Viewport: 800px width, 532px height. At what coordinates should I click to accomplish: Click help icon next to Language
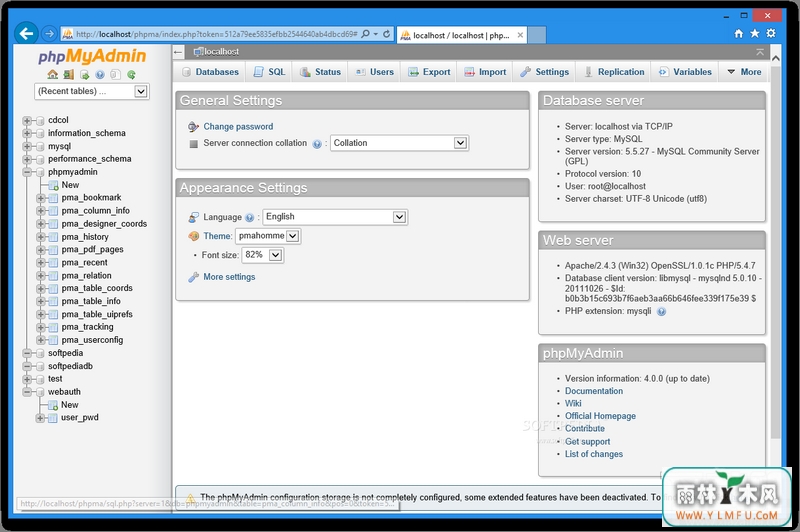249,218
